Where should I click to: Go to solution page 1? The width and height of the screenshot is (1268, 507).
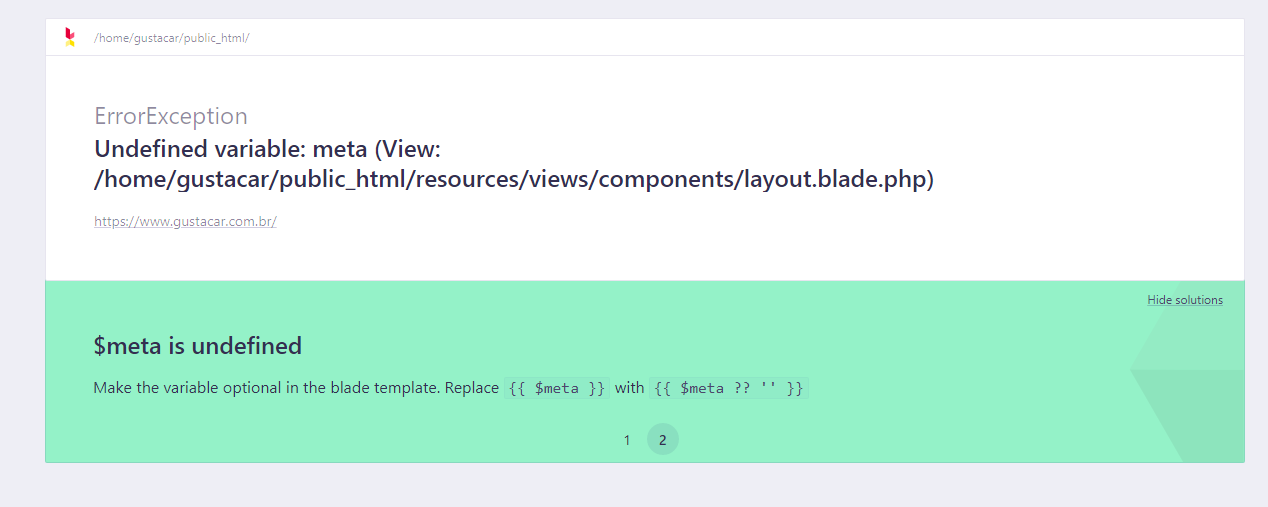pyautogui.click(x=627, y=440)
